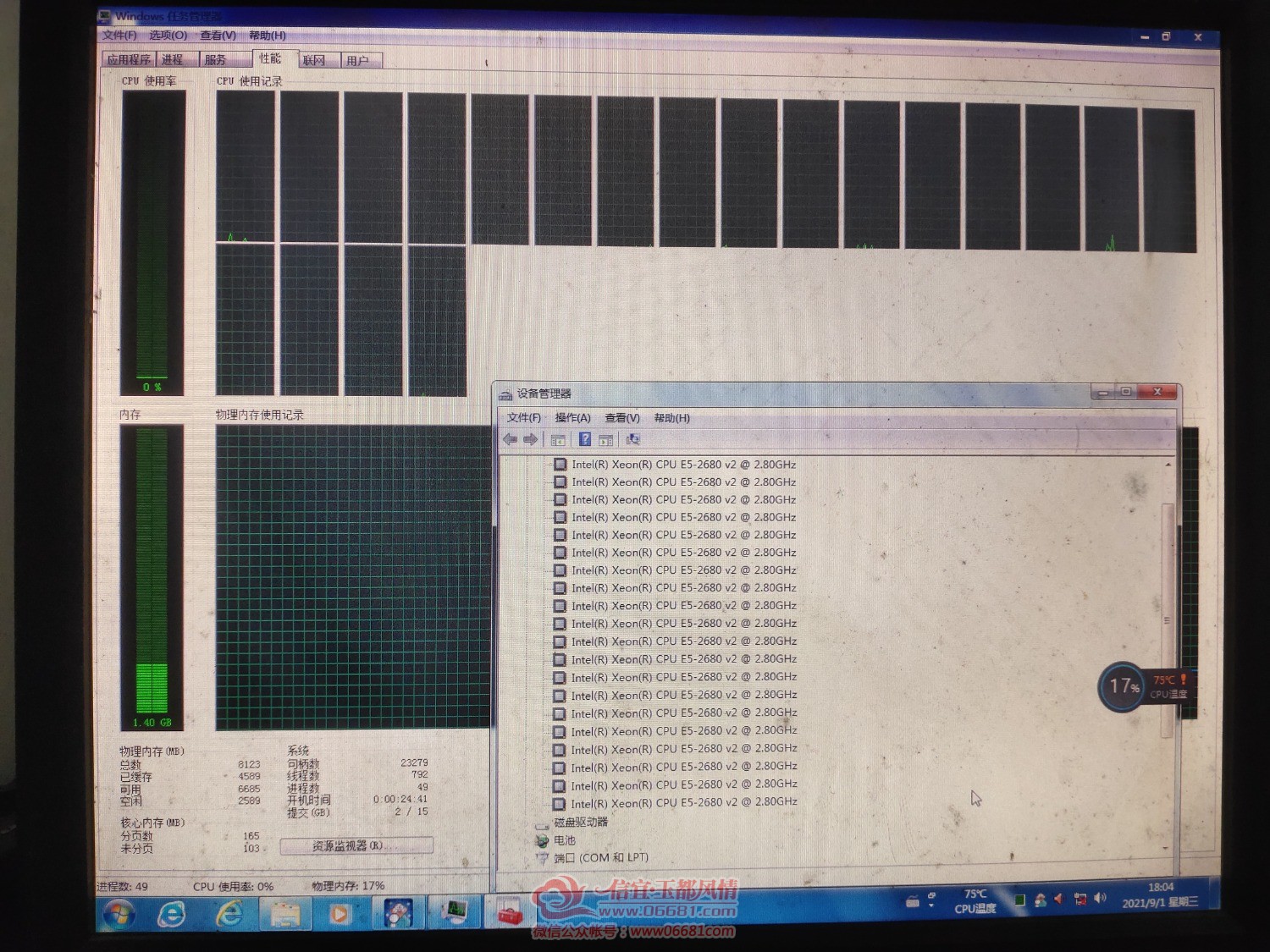This screenshot has width=1270, height=952.
Task: Switch to Task Manager taskbar button
Action: pos(456,911)
